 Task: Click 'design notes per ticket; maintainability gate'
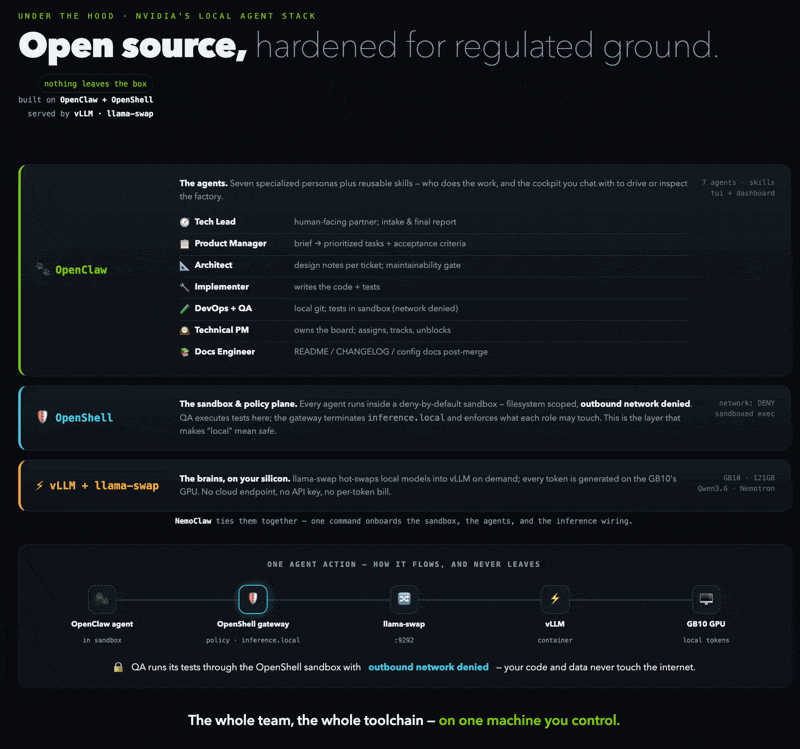tap(377, 265)
